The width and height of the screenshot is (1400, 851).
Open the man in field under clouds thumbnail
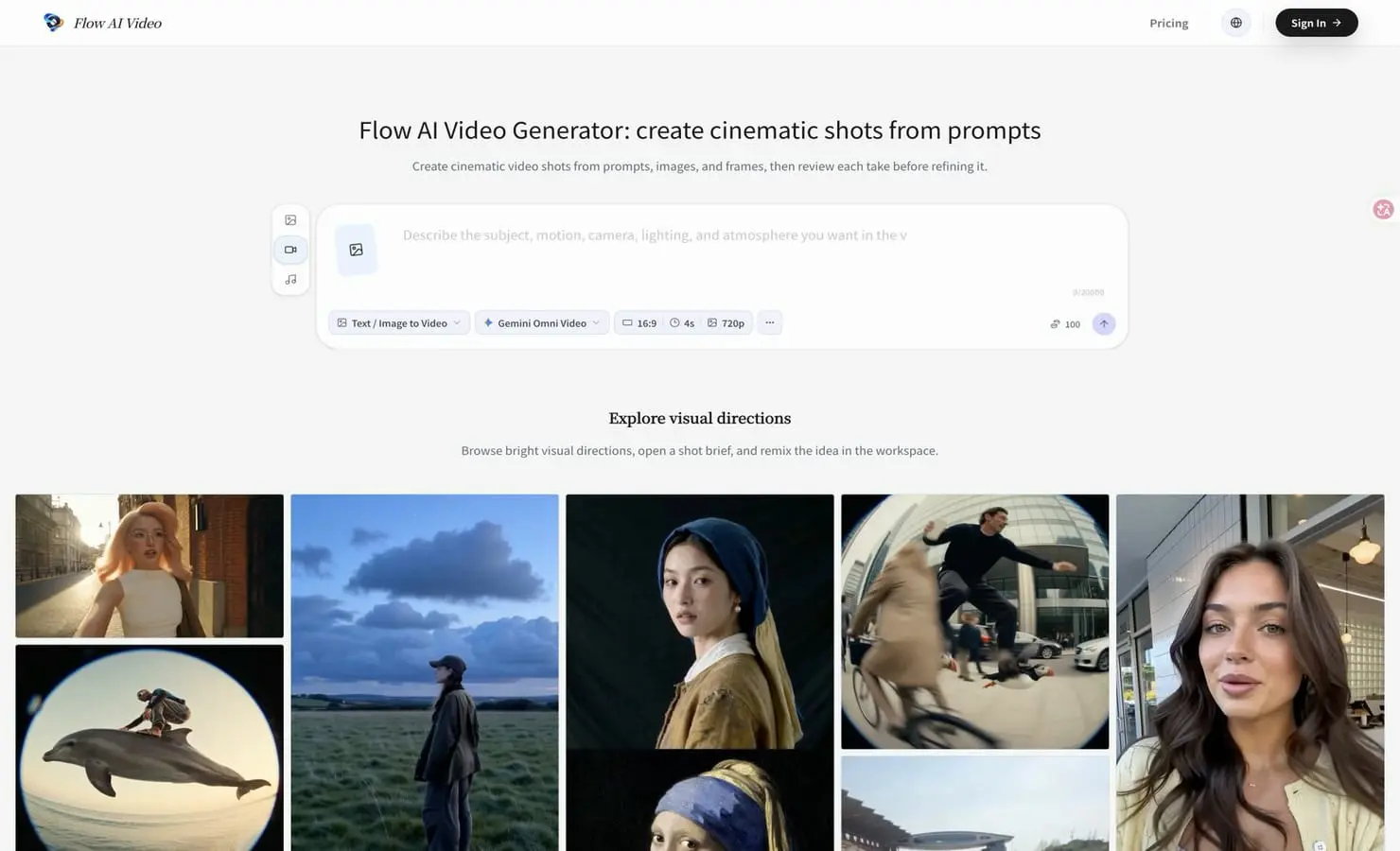(425, 672)
